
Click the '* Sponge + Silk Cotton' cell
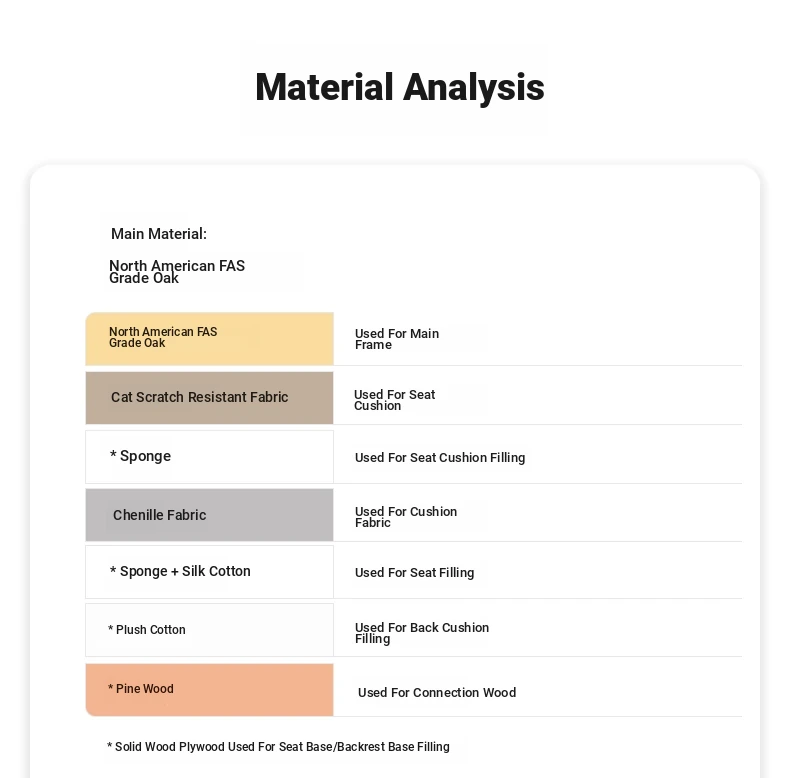point(209,572)
